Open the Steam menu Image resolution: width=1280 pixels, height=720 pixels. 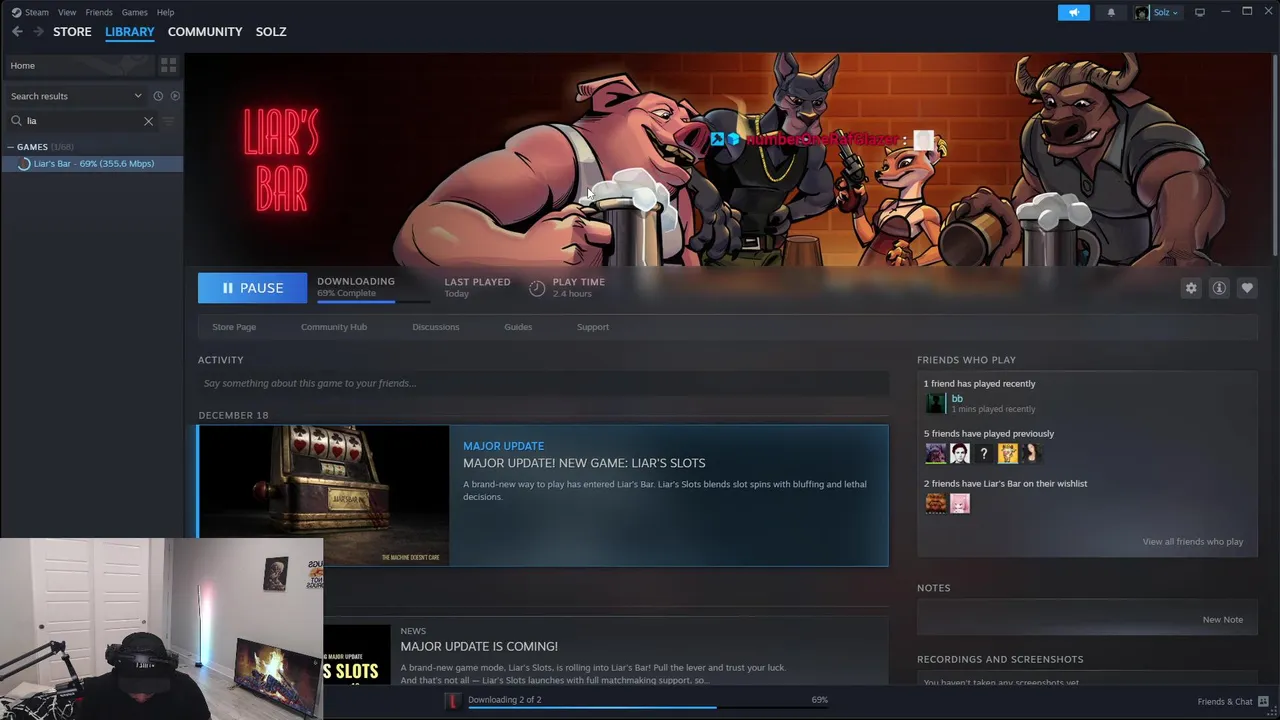pos(37,12)
